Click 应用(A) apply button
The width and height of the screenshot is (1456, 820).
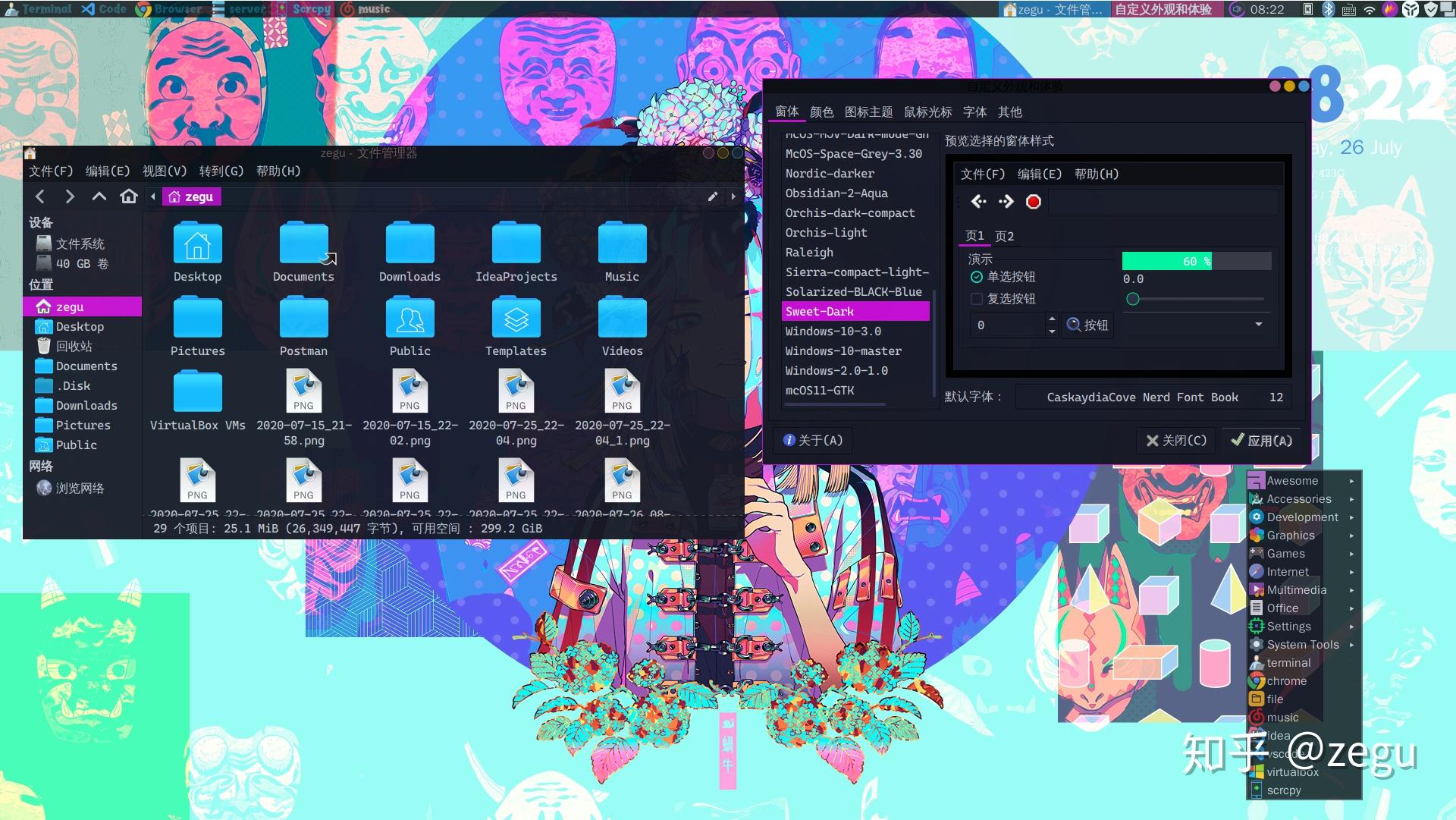[1261, 441]
